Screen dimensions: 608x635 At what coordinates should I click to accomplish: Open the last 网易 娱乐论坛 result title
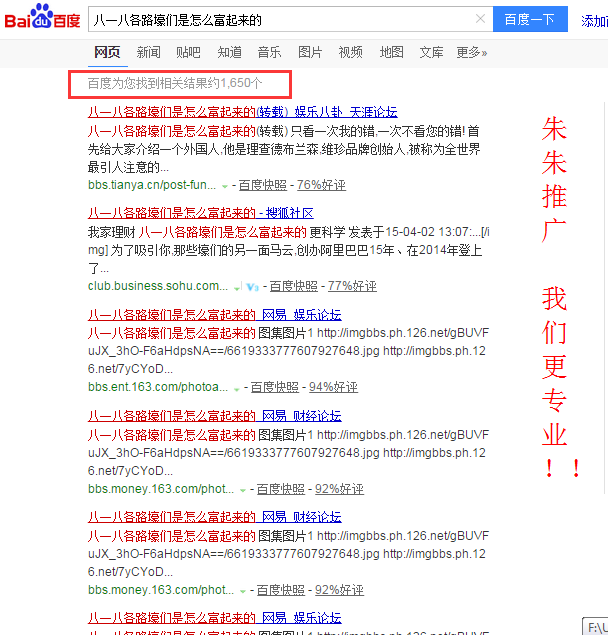pyautogui.click(x=215, y=618)
